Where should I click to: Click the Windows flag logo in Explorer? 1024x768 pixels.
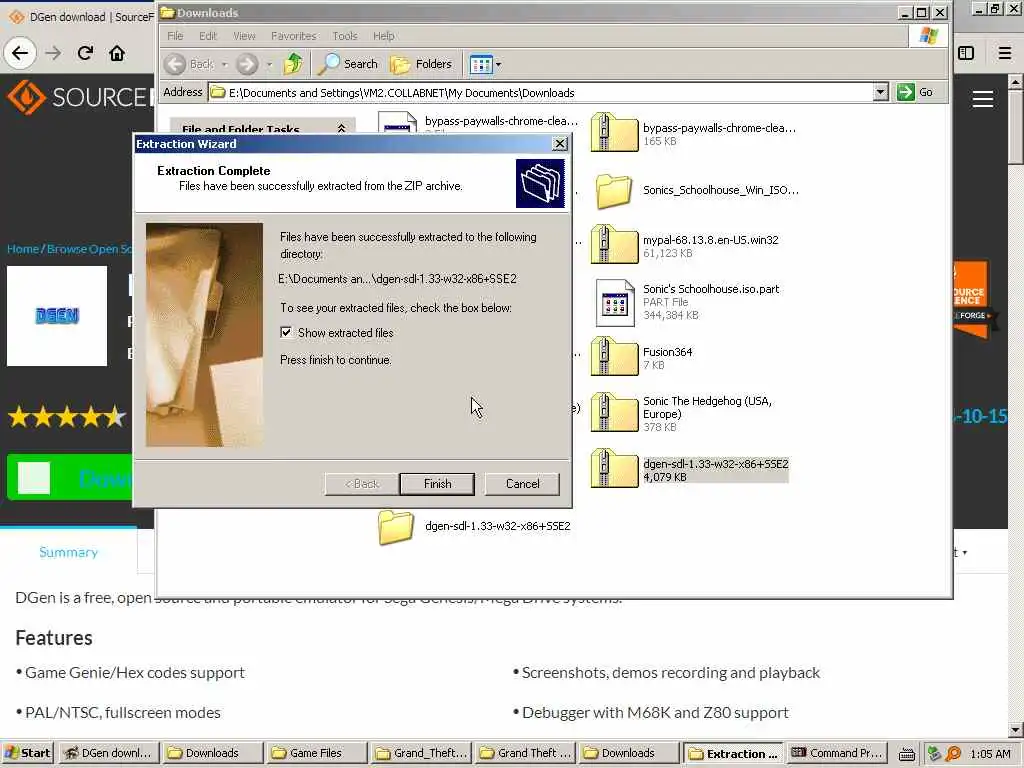[x=928, y=36]
